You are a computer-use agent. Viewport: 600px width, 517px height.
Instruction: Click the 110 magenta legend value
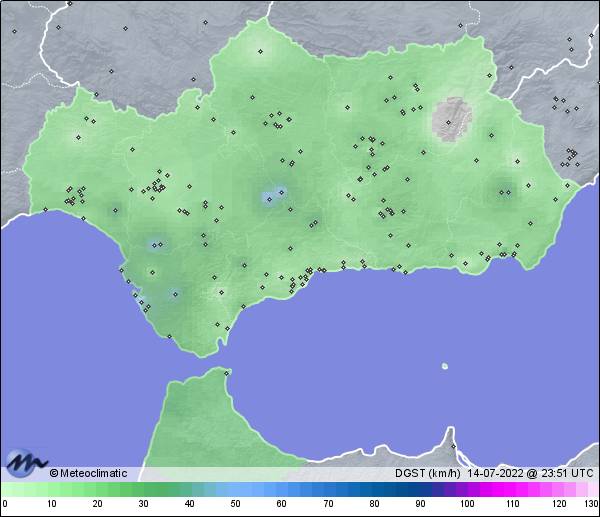511,504
